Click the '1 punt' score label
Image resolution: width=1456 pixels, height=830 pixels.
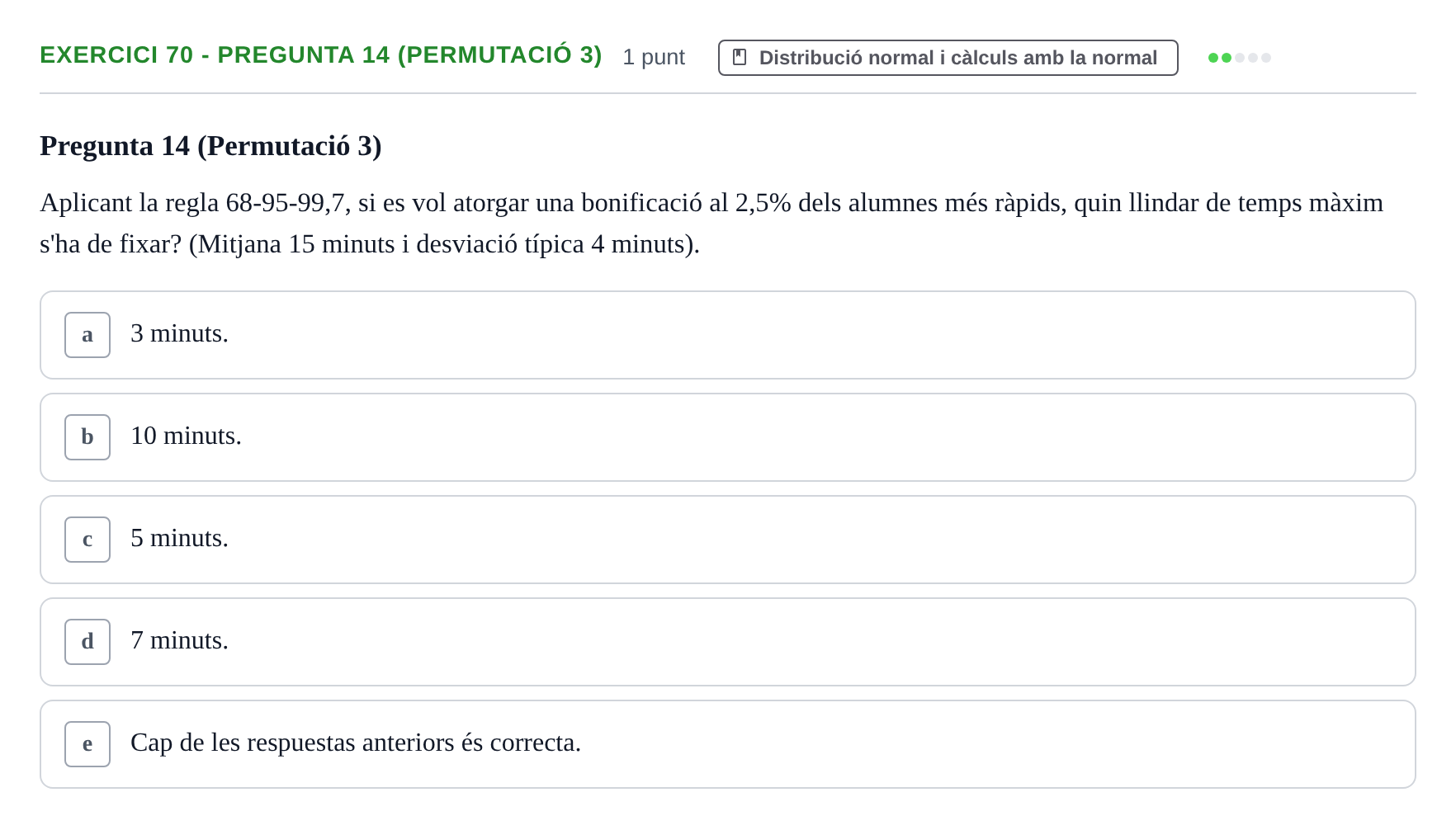coord(654,57)
